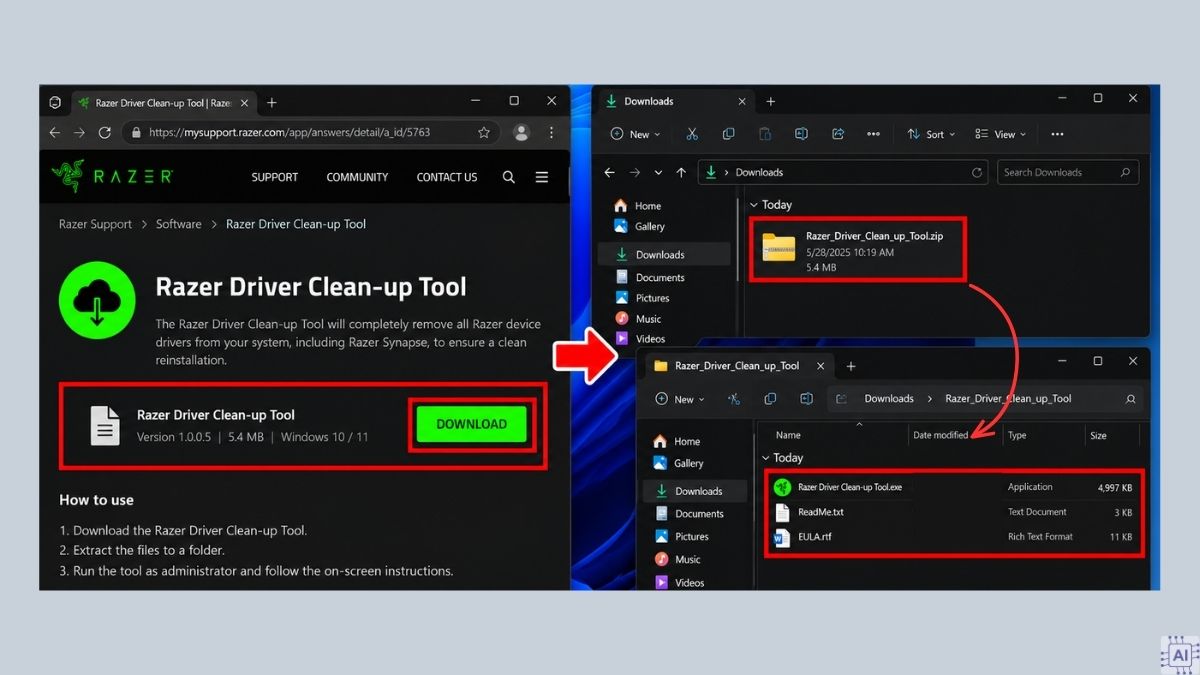
Task: Open a new browser tab
Action: pos(272,103)
